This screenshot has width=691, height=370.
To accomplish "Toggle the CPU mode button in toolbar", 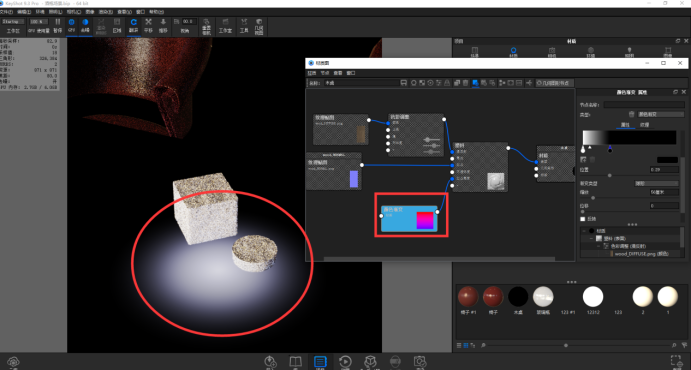I will click(x=71, y=26).
